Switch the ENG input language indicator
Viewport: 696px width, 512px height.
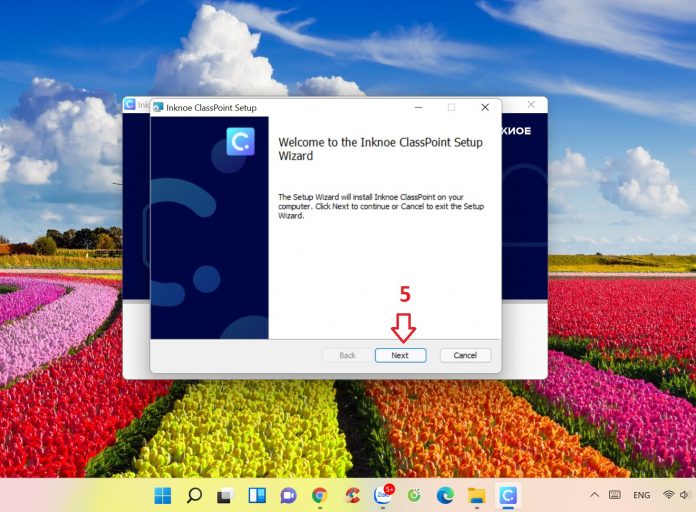(641, 495)
